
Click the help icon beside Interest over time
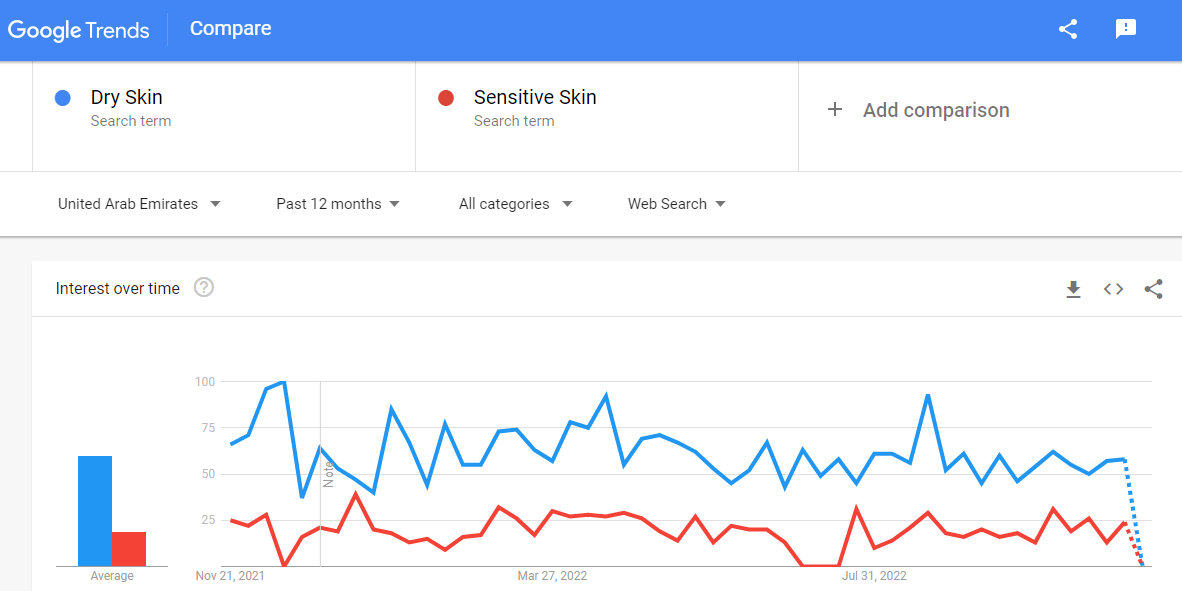[204, 287]
